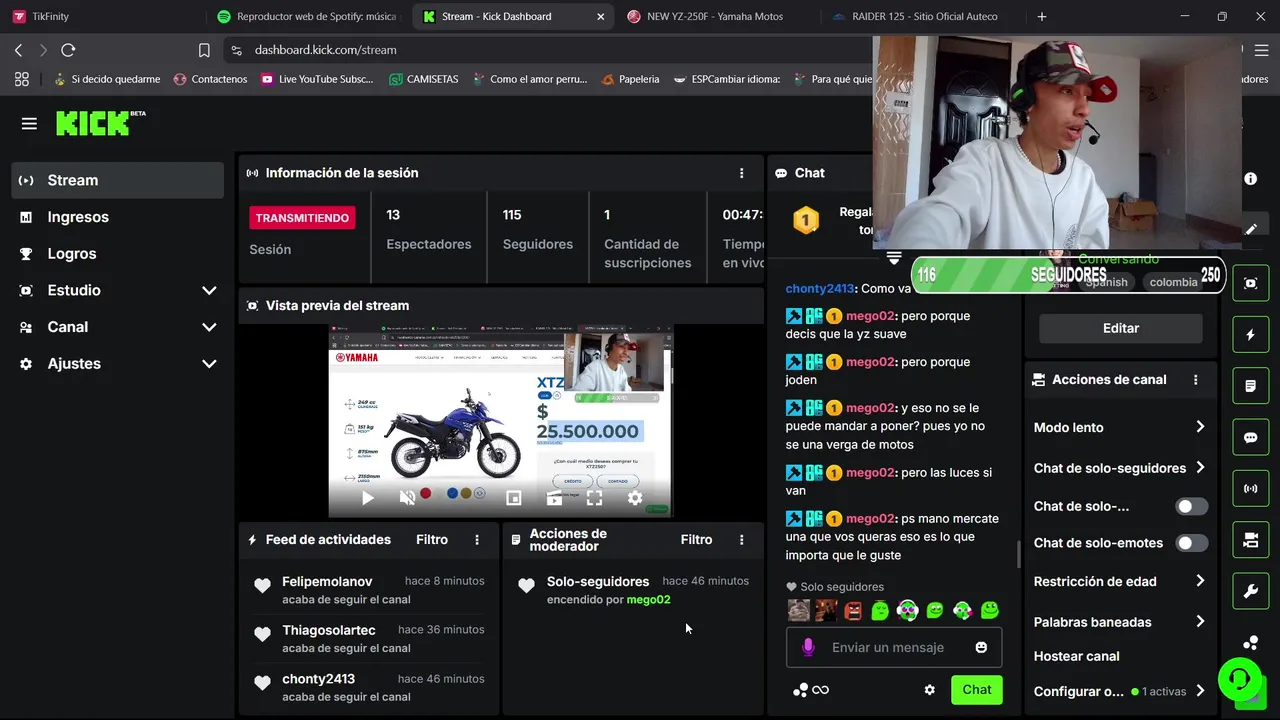Open Restricción de edad options

click(x=1120, y=581)
